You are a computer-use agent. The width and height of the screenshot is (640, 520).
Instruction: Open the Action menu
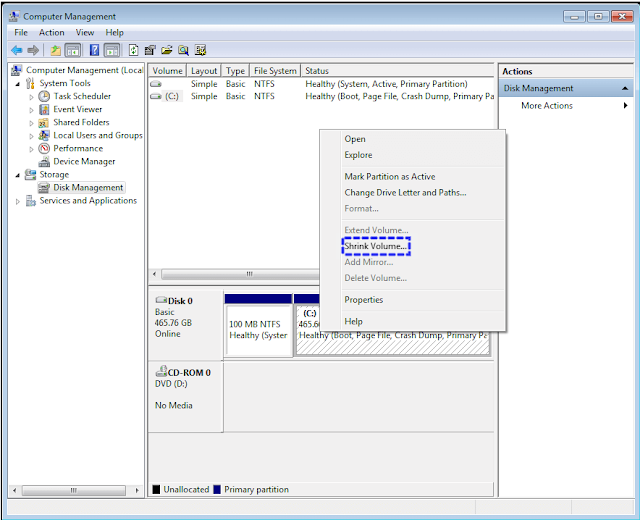click(51, 33)
